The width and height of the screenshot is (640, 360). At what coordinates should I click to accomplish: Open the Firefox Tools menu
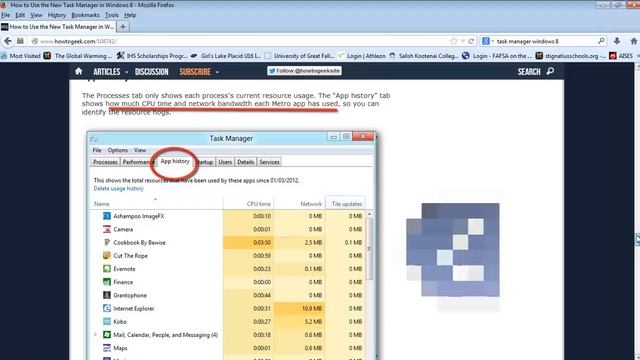112,15
